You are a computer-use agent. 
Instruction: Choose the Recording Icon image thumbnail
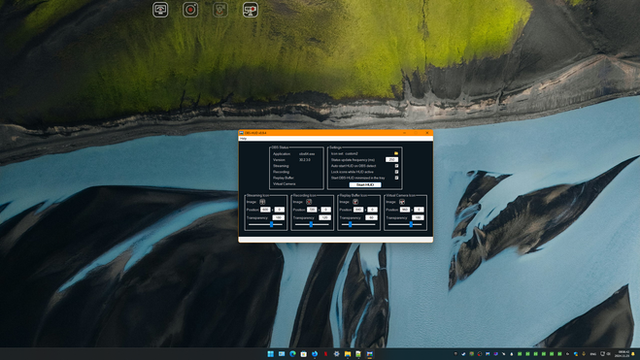point(309,202)
